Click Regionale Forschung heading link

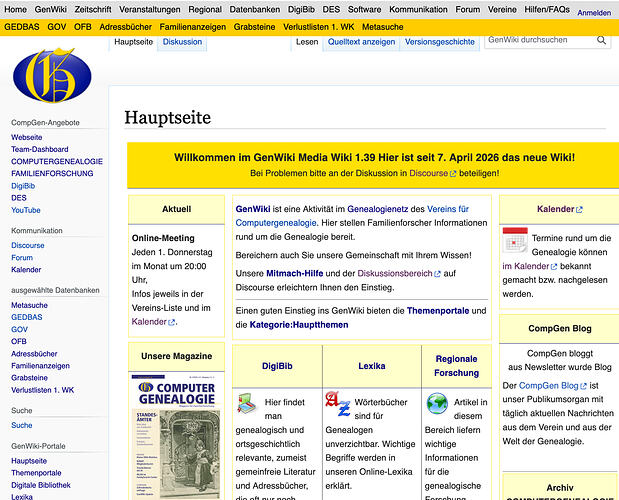click(456, 366)
